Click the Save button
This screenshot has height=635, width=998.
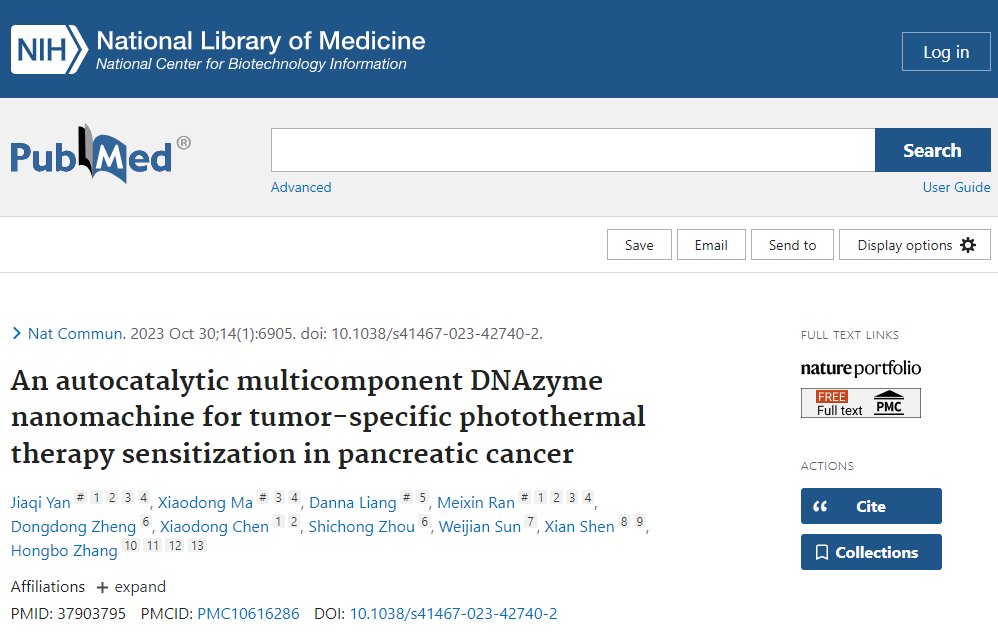[639, 245]
